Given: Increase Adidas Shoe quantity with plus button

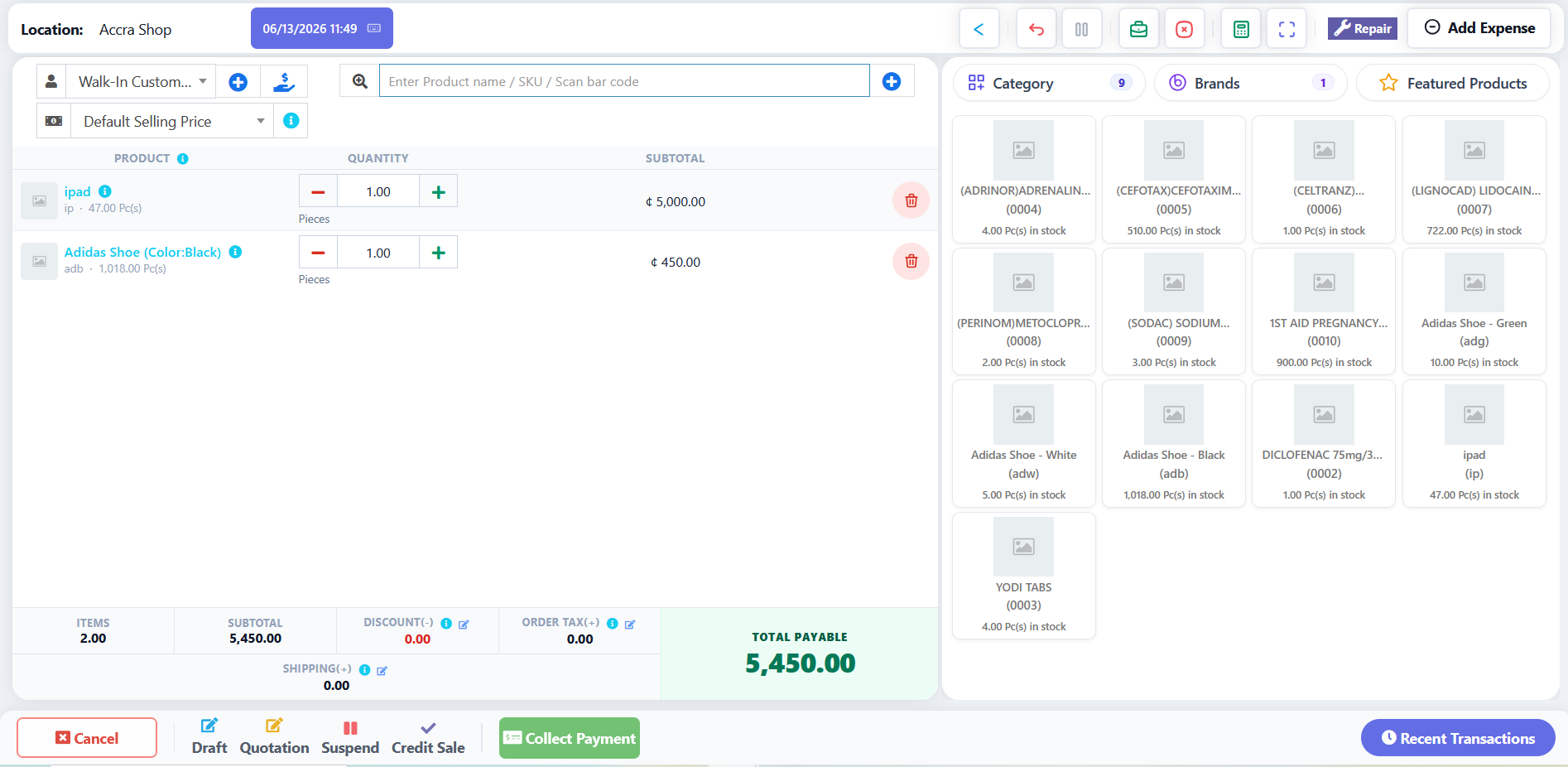Looking at the screenshot, I should pos(439,253).
